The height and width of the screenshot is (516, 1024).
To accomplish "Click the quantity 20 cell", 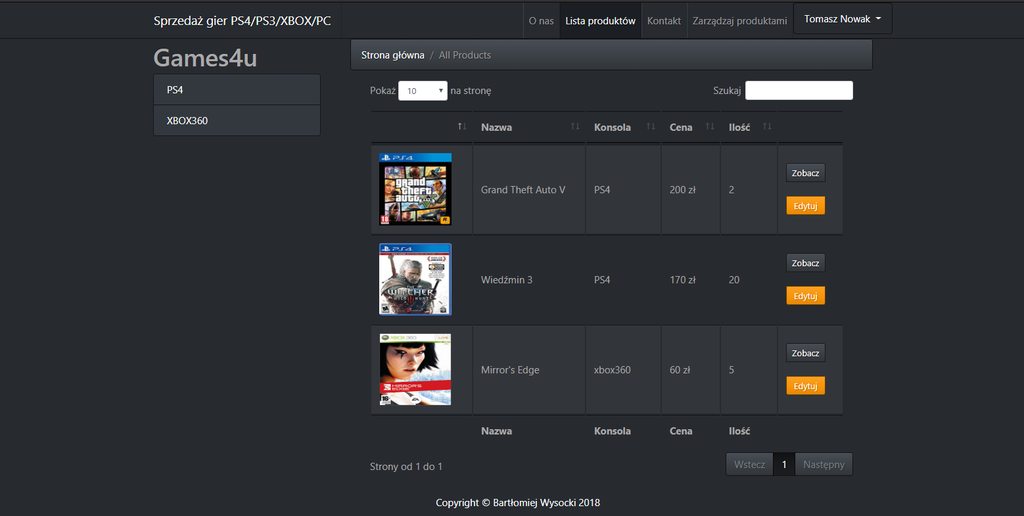I will pyautogui.click(x=749, y=280).
